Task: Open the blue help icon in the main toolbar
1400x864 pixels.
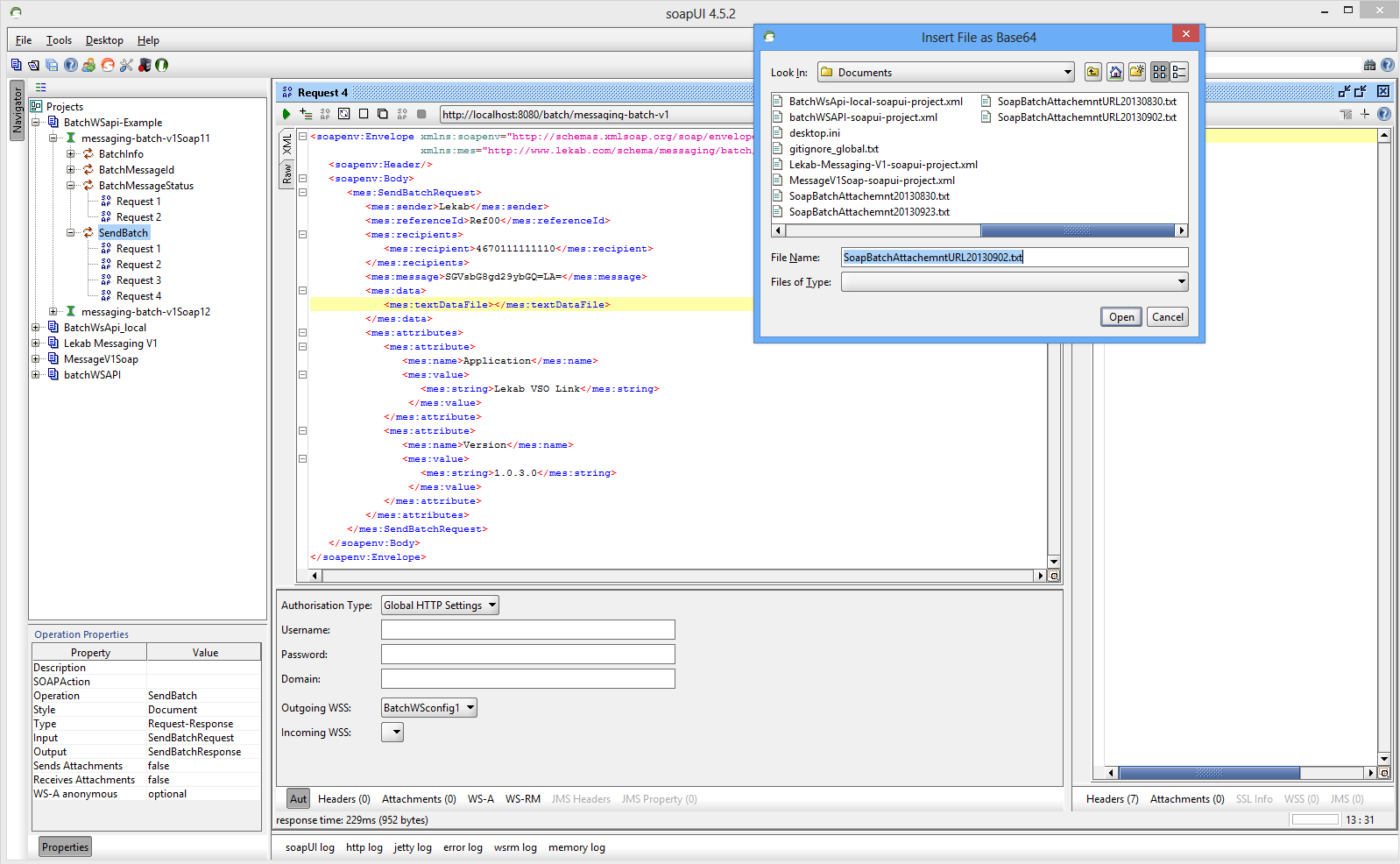Action: click(71, 65)
